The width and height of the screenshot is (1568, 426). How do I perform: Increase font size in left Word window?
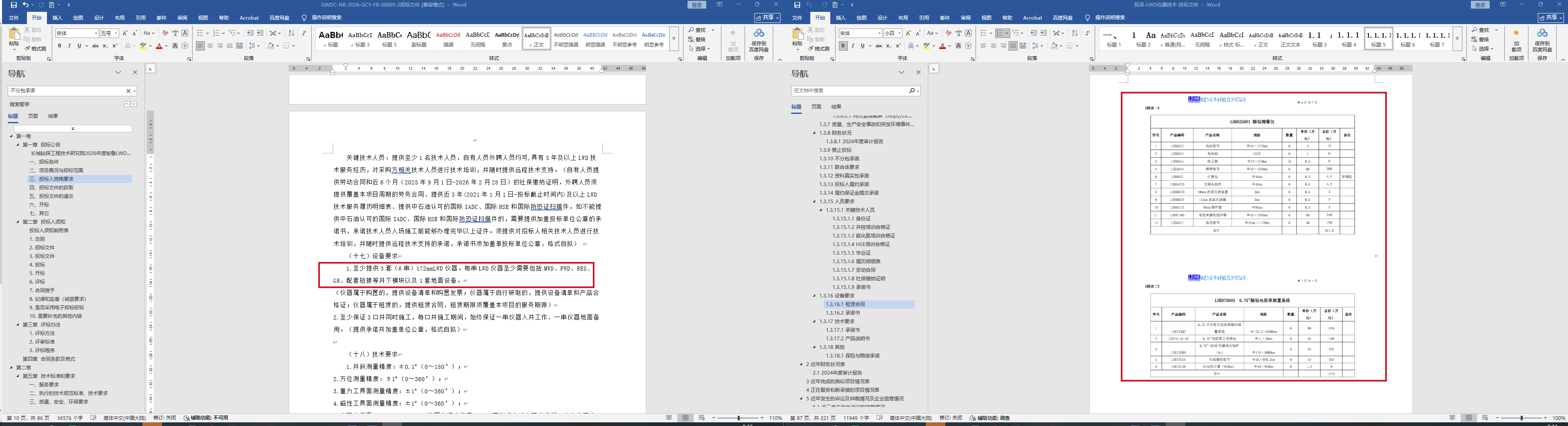click(125, 33)
